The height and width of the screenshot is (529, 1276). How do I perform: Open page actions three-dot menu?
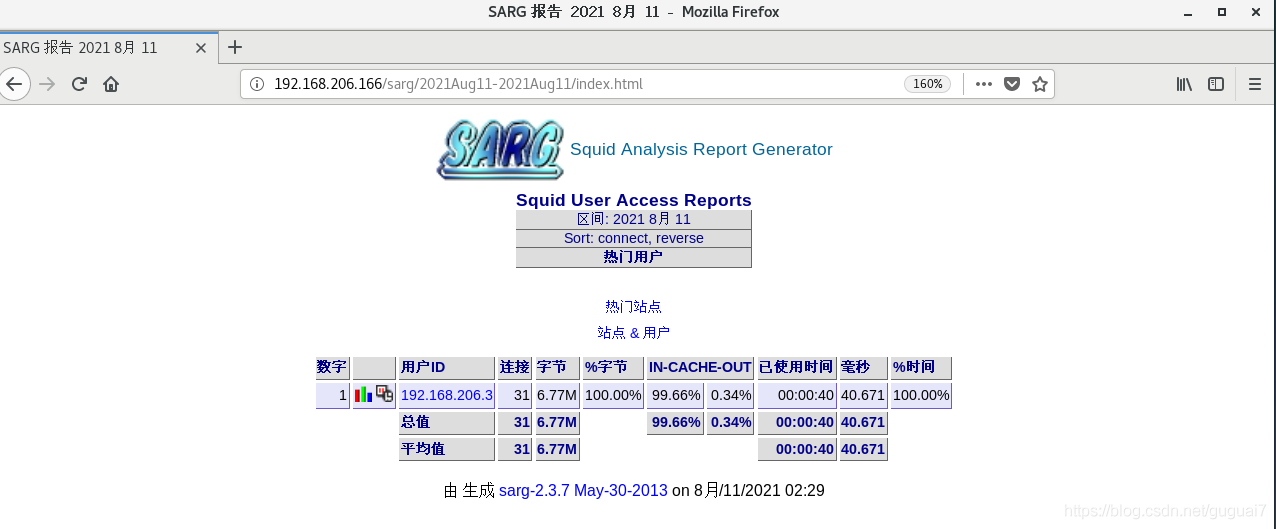(x=984, y=84)
